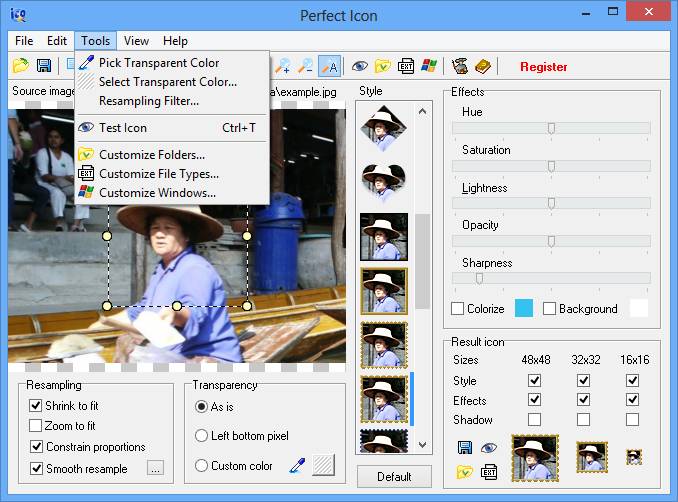Screen dimensions: 678x502
Task: Click the eyedropper next to Custom color
Action: point(296,465)
